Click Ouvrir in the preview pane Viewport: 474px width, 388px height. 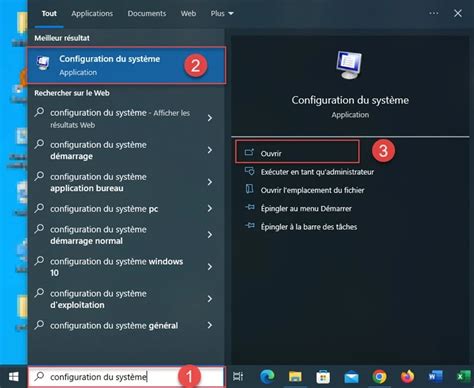point(297,152)
